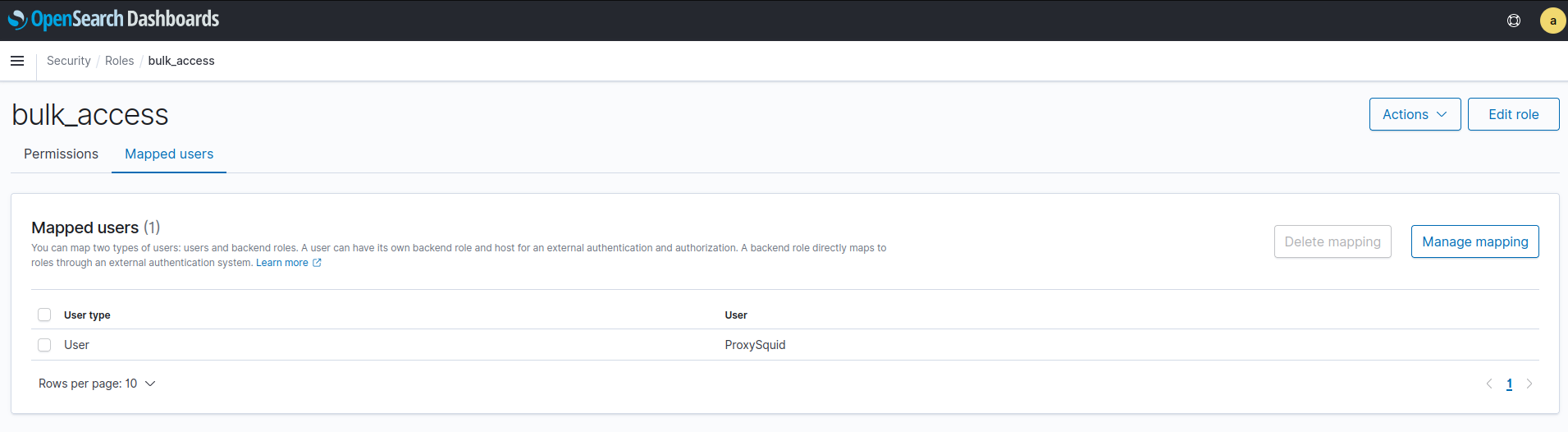The height and width of the screenshot is (432, 1568).
Task: Click page number 1 in pagination
Action: tap(1510, 384)
